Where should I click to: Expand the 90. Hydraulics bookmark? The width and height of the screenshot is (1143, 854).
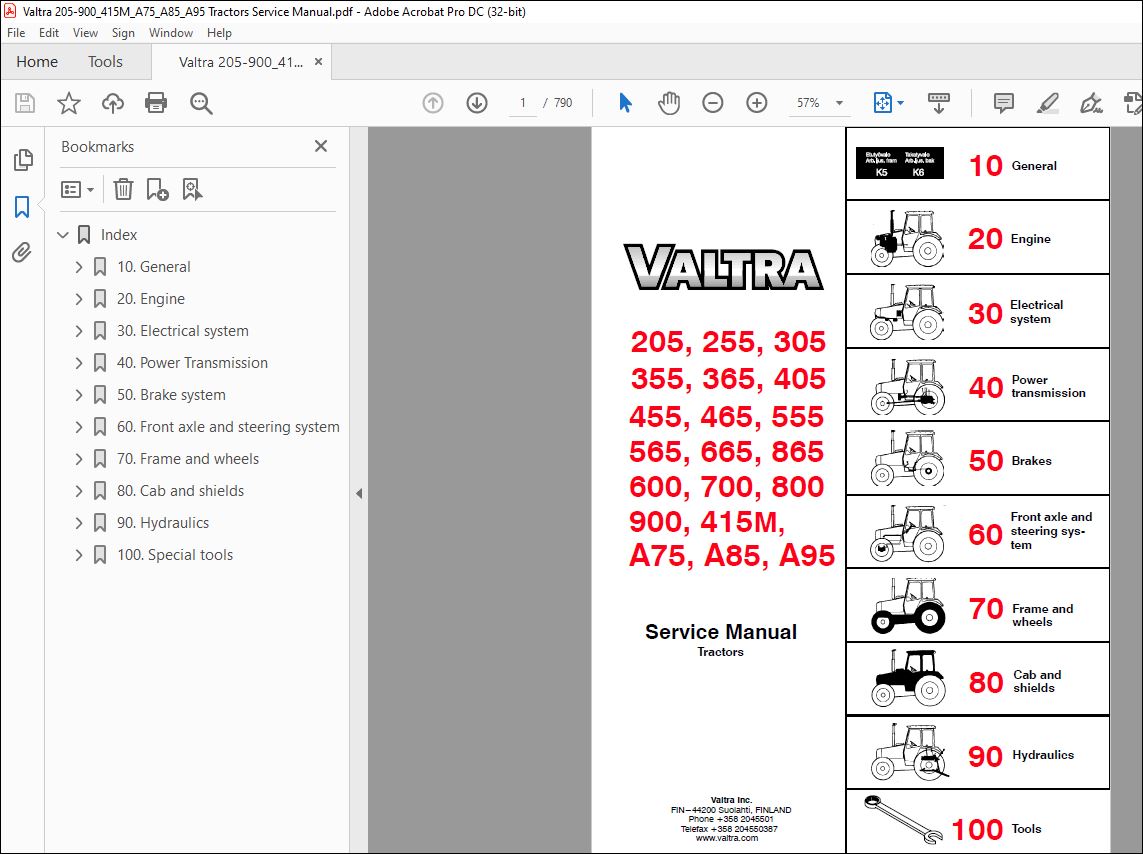[x=79, y=523]
